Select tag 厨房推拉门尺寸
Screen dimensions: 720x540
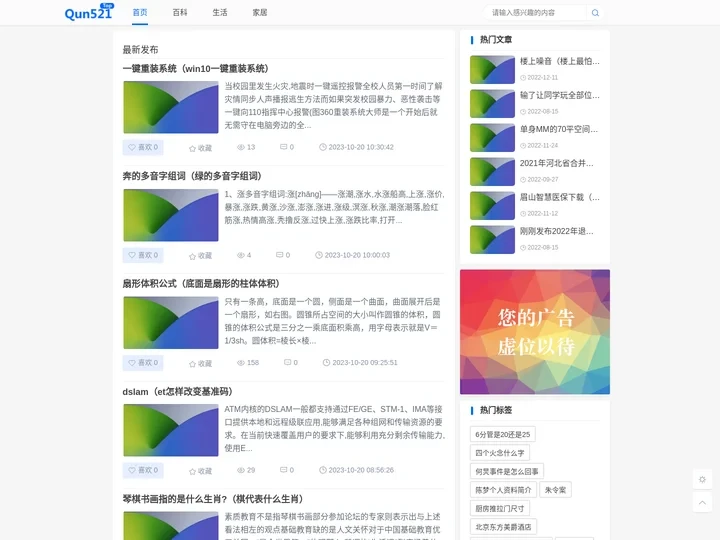pos(500,508)
